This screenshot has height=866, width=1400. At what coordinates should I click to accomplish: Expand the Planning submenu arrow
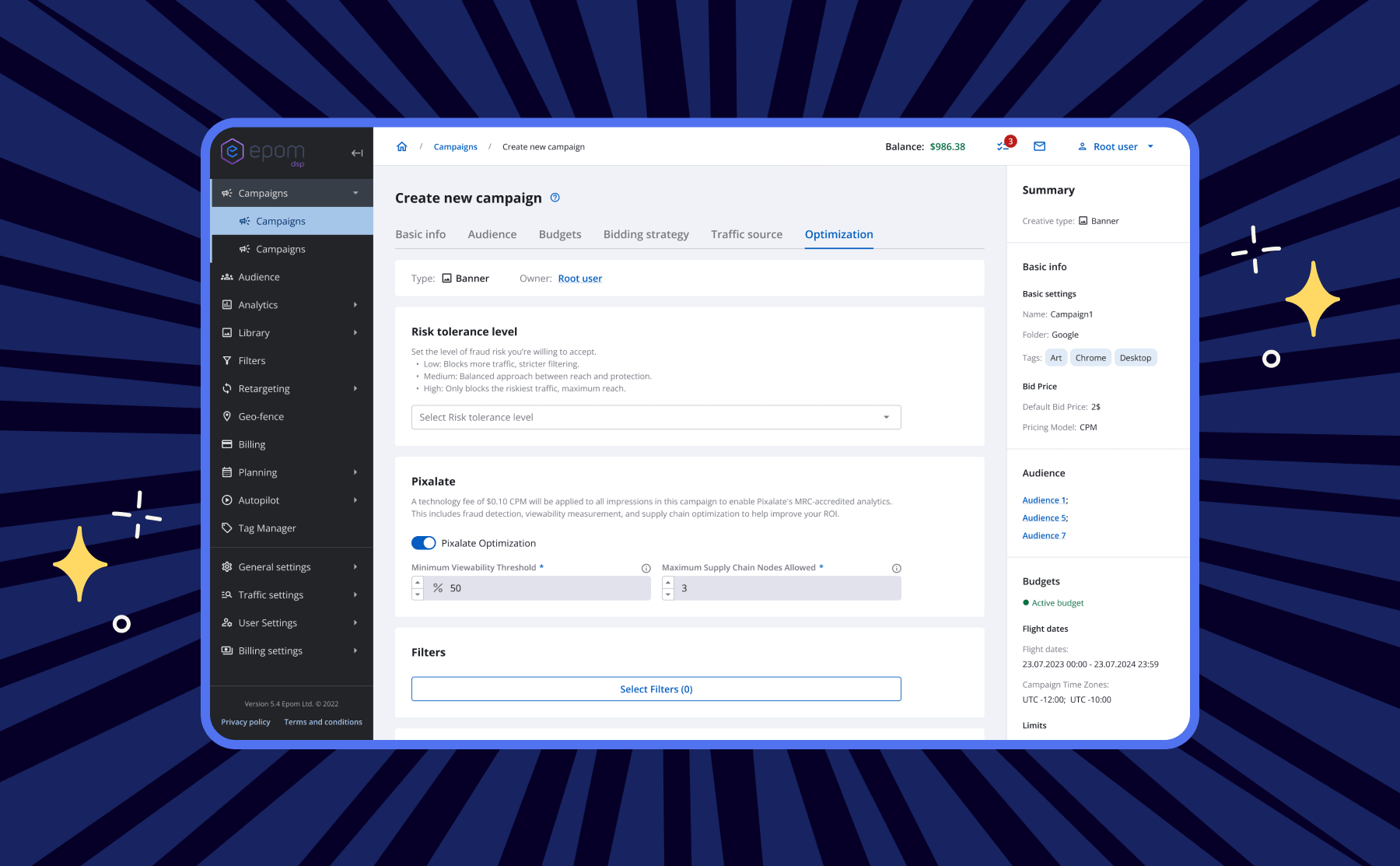(355, 472)
